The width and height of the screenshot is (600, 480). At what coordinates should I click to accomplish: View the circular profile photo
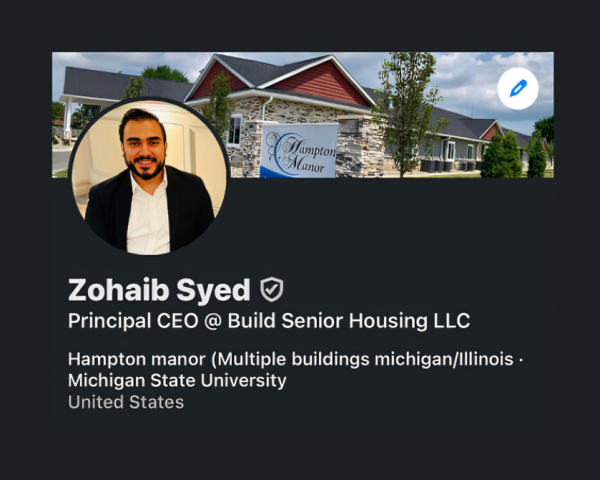(149, 176)
